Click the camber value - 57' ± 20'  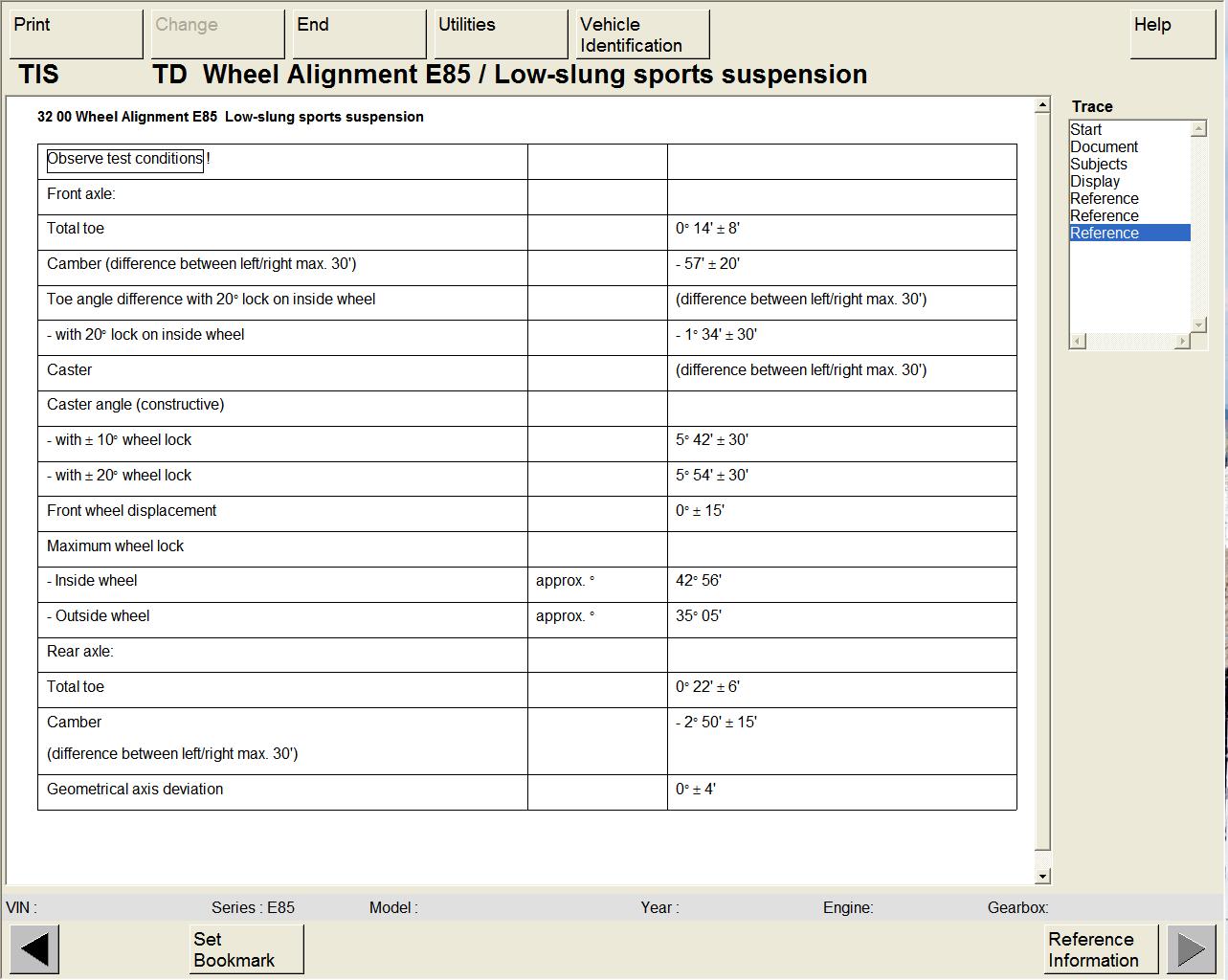(x=707, y=264)
